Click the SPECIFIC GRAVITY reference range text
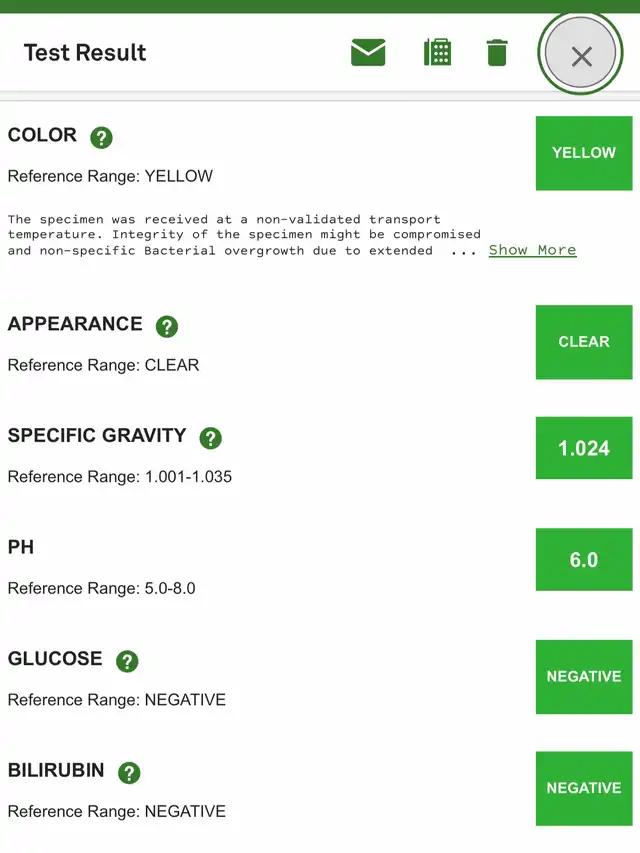 tap(120, 477)
